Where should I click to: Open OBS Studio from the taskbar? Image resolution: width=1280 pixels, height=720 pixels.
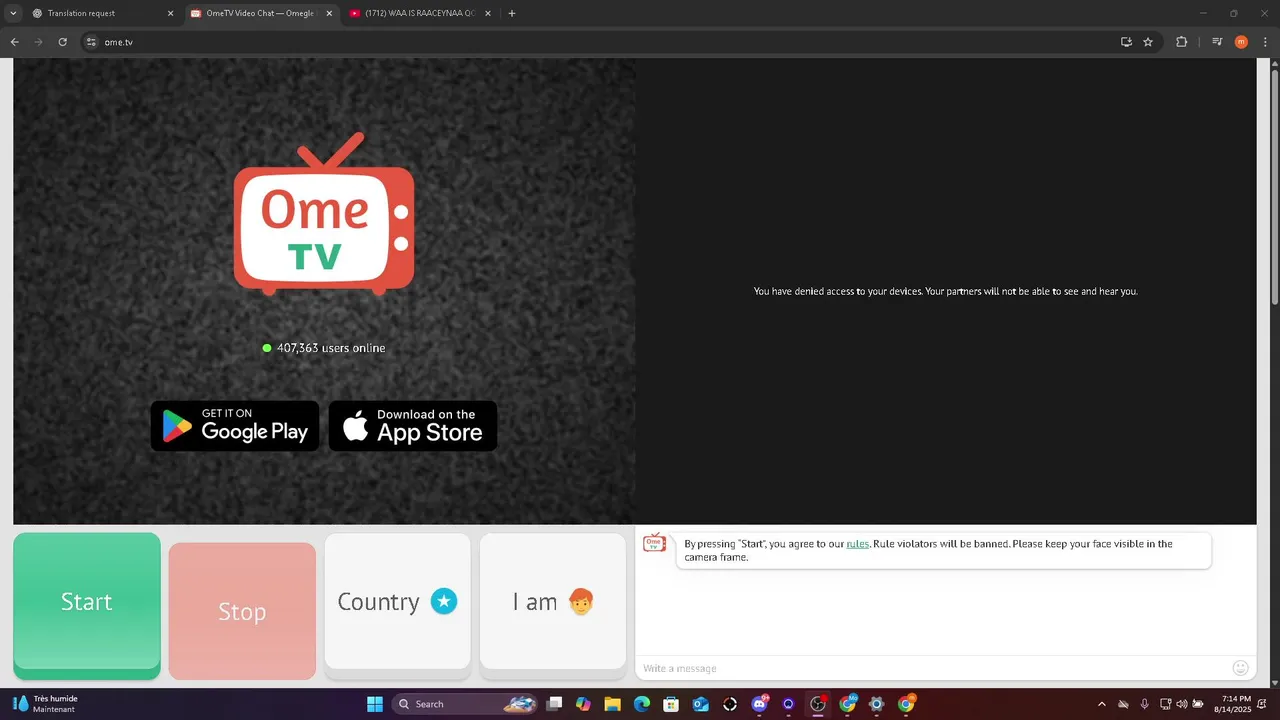click(x=818, y=704)
